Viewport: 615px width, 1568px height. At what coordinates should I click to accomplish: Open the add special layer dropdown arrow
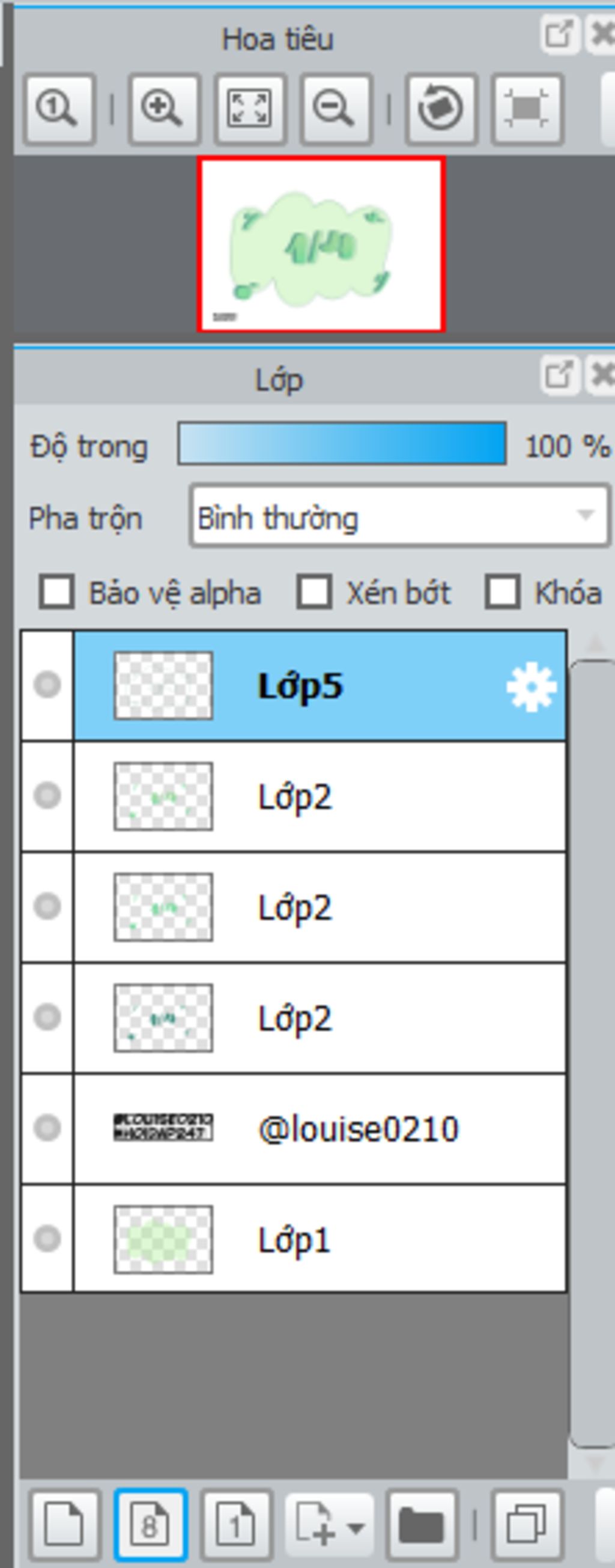tap(356, 1526)
